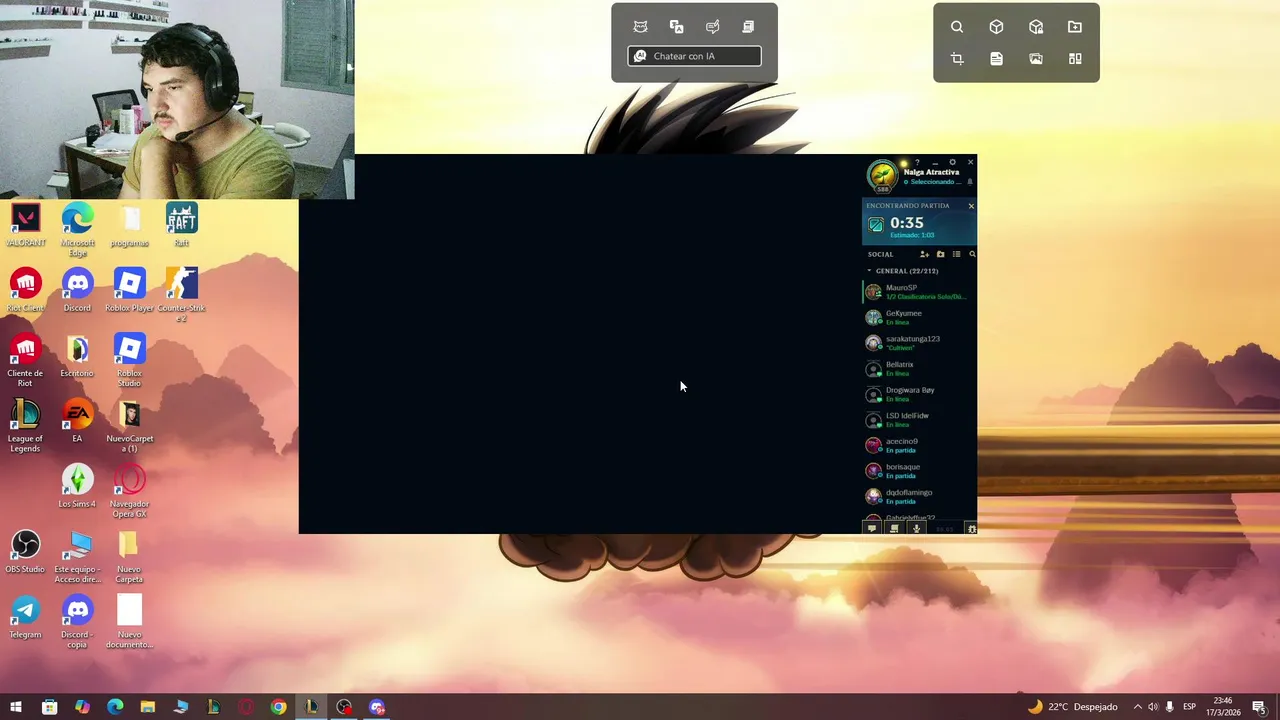This screenshot has width=1280, height=720.
Task: Click the folder icon in the overlay toolbar
Action: pos(1075,27)
